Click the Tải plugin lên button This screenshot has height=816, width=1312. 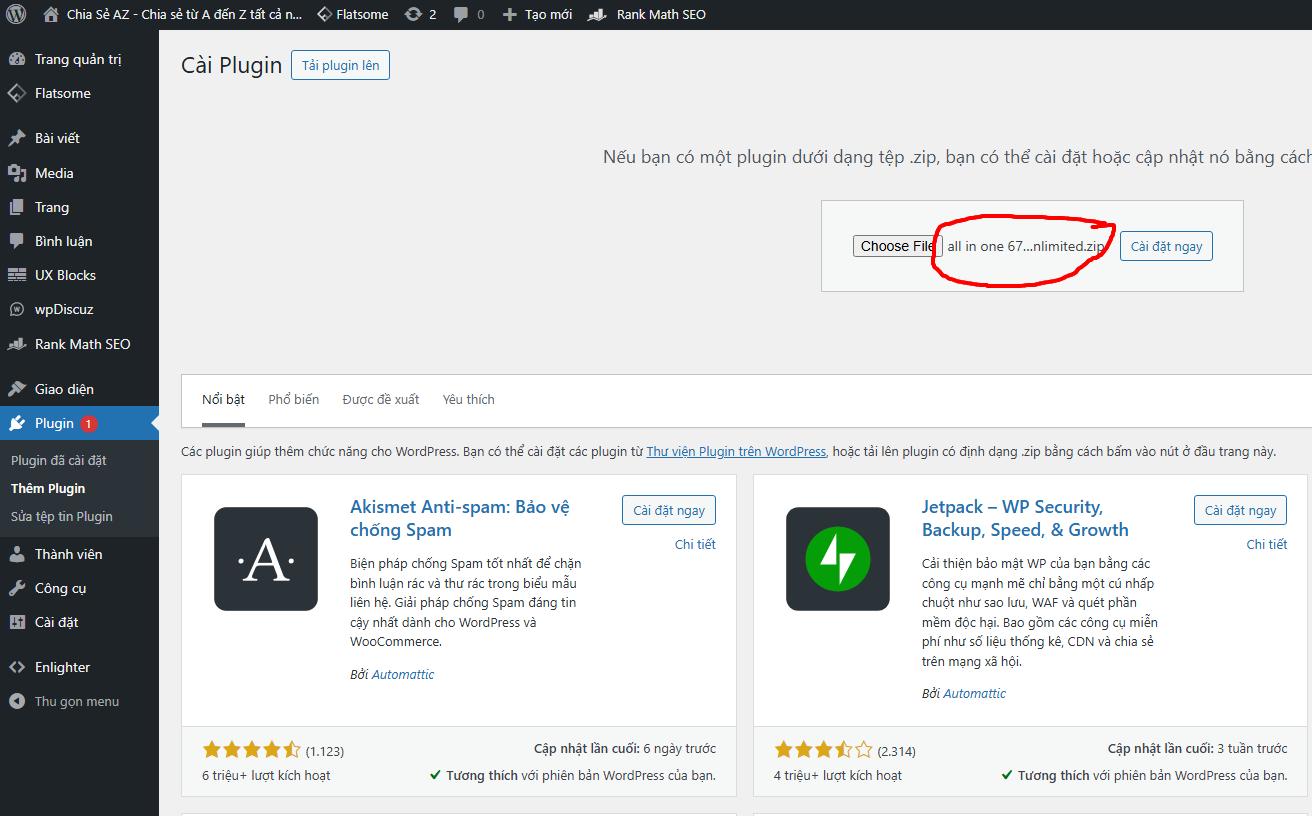point(341,65)
